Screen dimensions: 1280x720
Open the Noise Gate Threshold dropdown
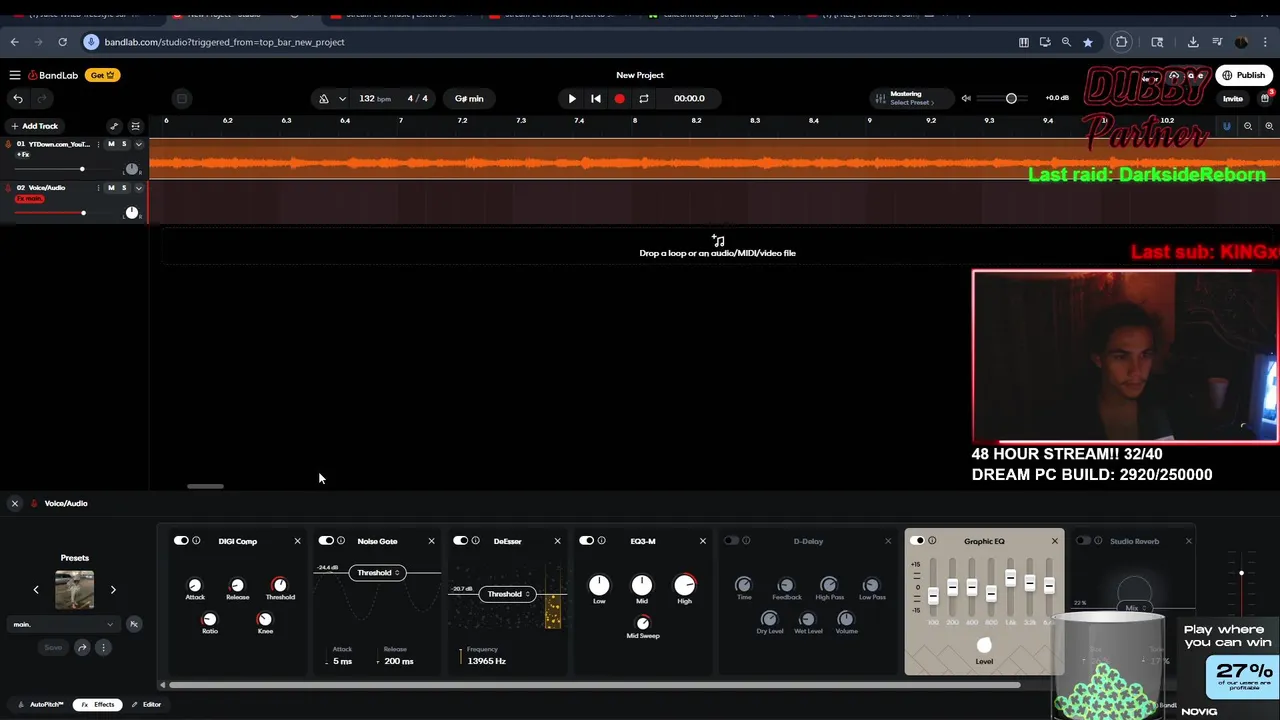coord(379,573)
